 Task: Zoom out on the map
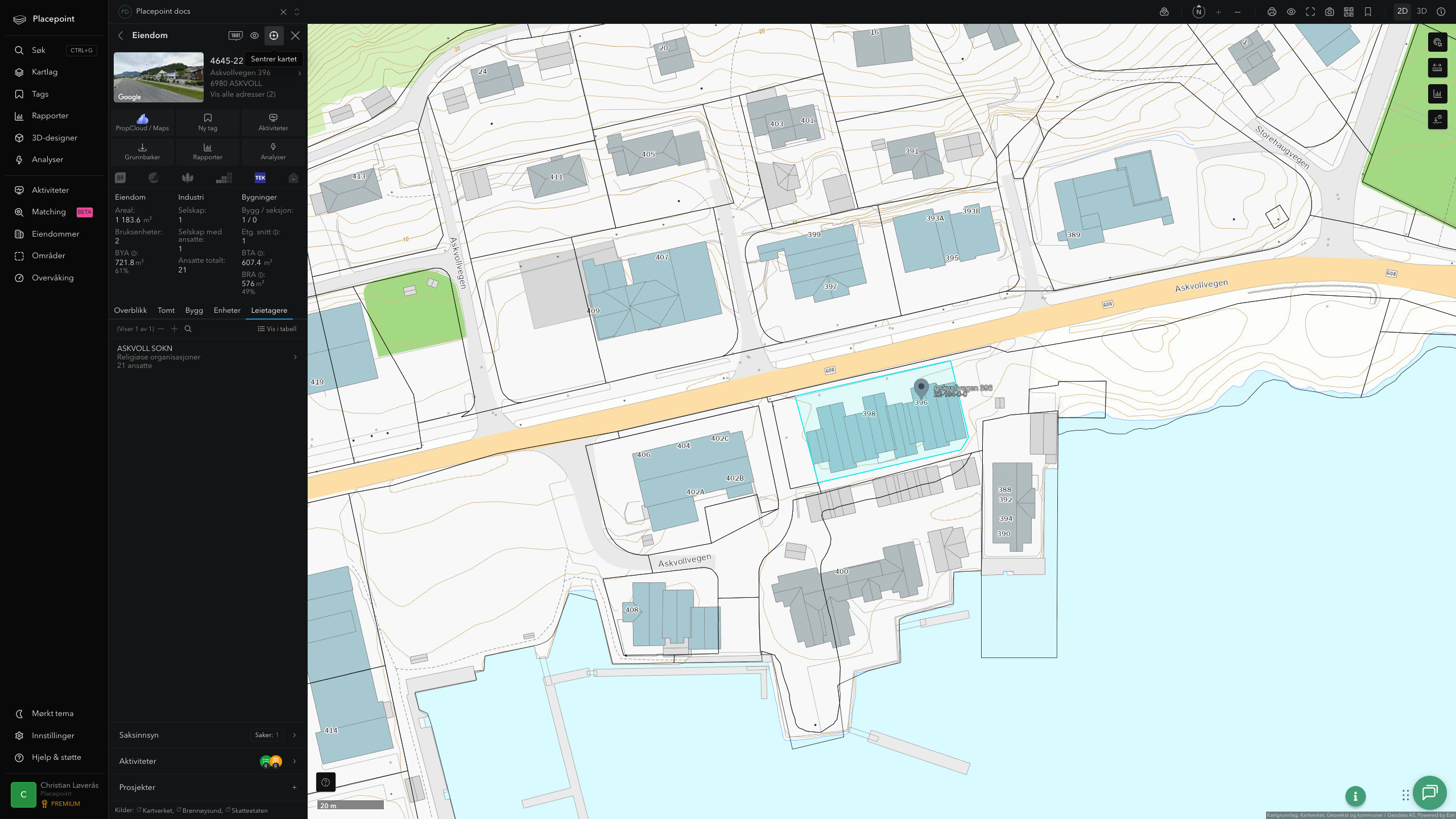1238,12
